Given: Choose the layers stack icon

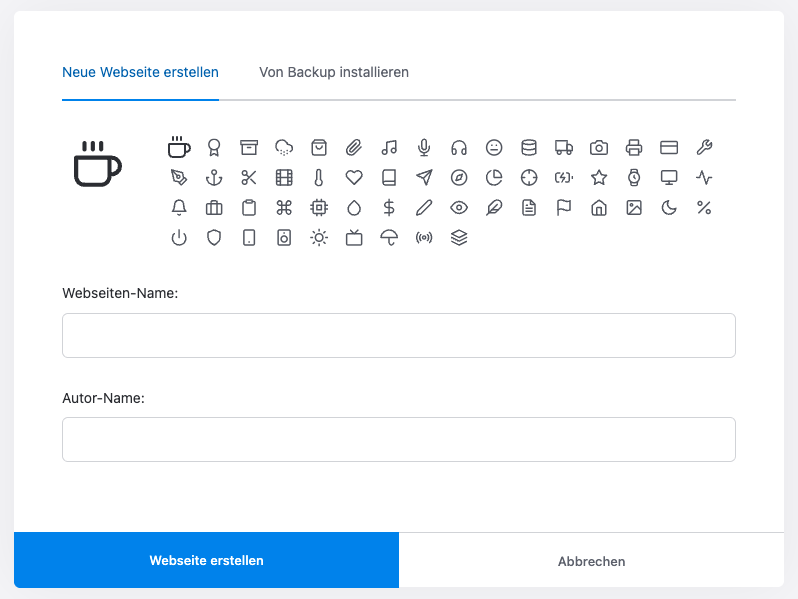Looking at the screenshot, I should point(459,238).
